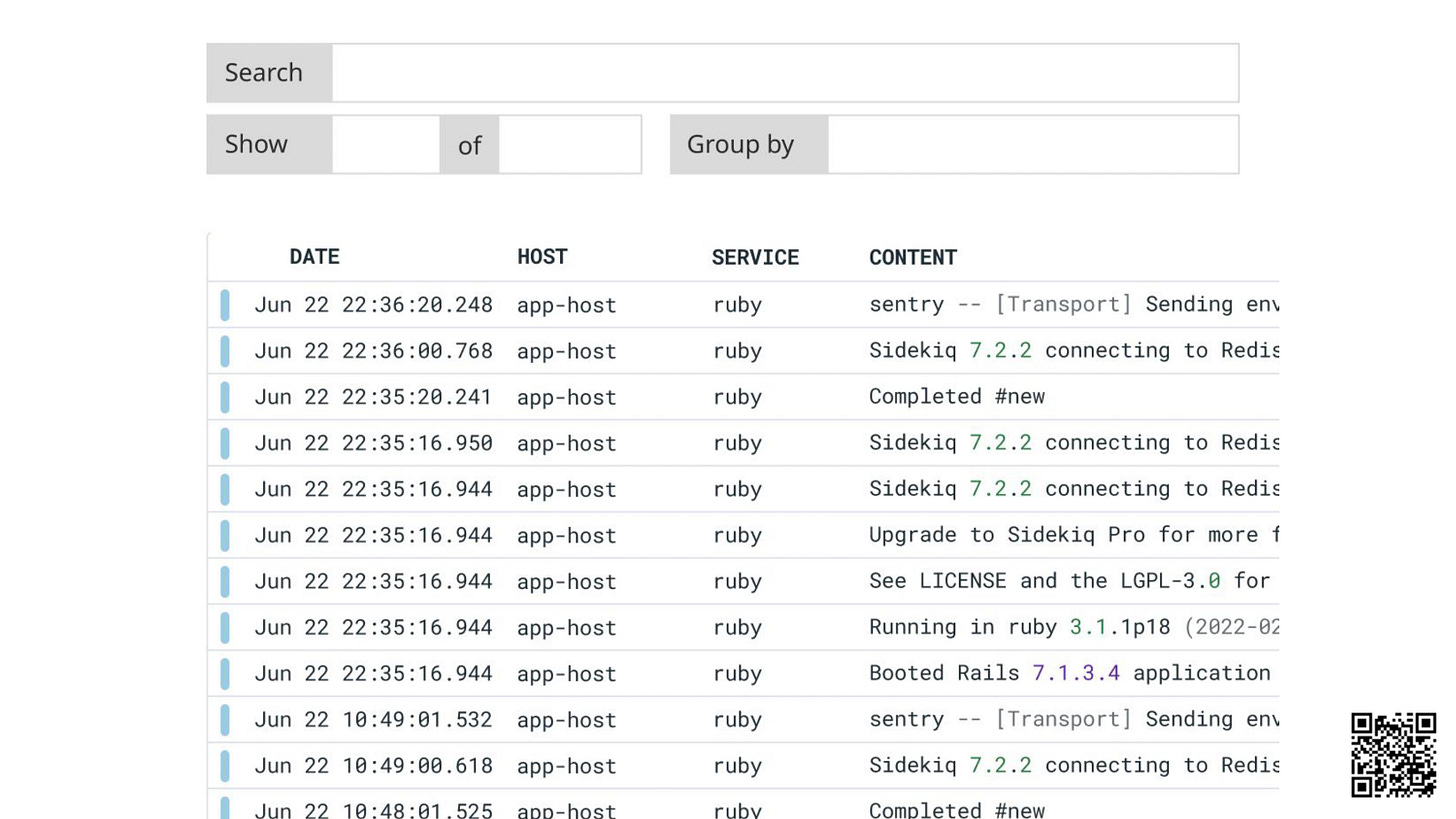Select timestamp Jun 22 22:36:20.248
This screenshot has height=819, width=1456.
tap(373, 305)
